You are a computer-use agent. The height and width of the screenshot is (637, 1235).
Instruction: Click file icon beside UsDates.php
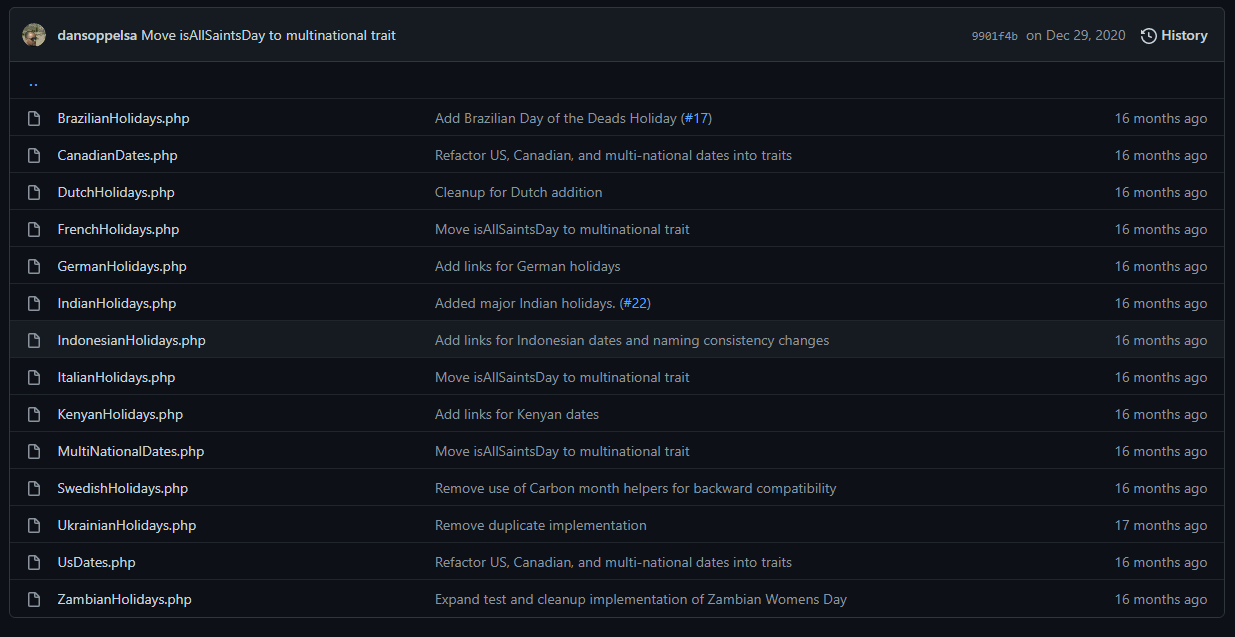tap(34, 562)
